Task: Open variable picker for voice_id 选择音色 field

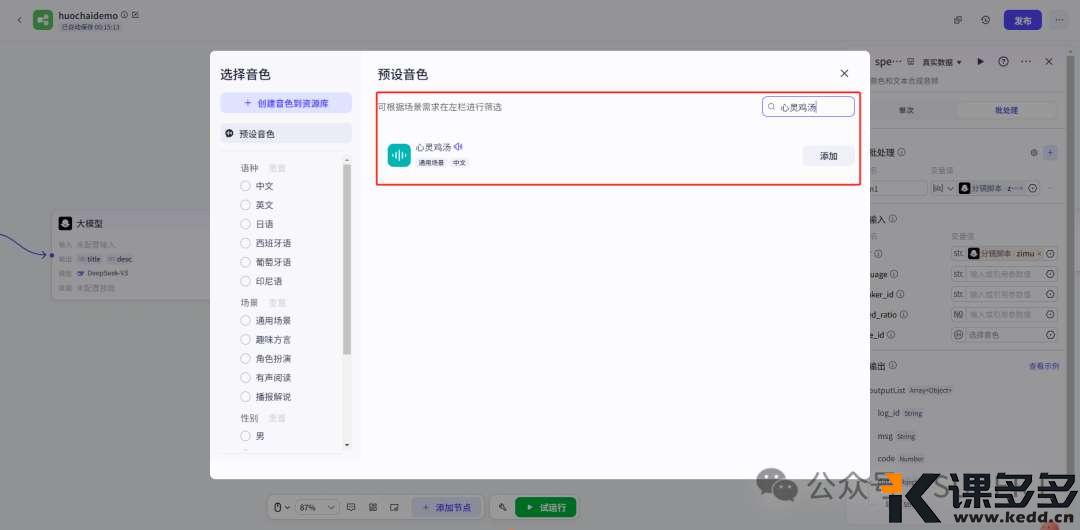Action: coord(1050,334)
